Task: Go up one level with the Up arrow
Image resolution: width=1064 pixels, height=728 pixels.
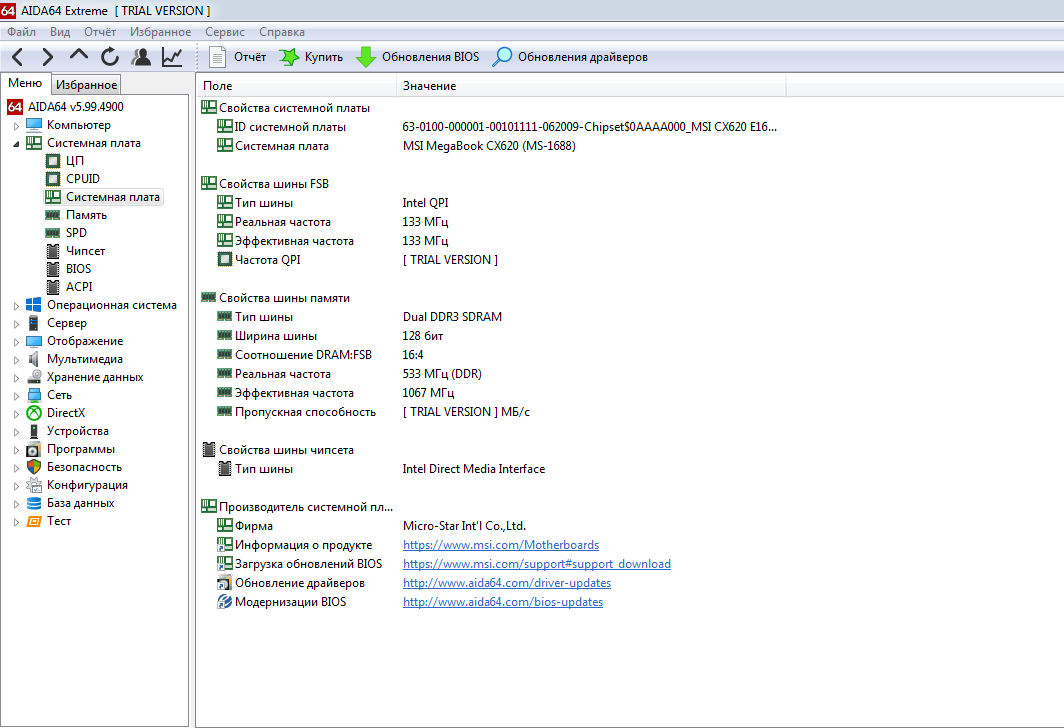Action: click(79, 56)
